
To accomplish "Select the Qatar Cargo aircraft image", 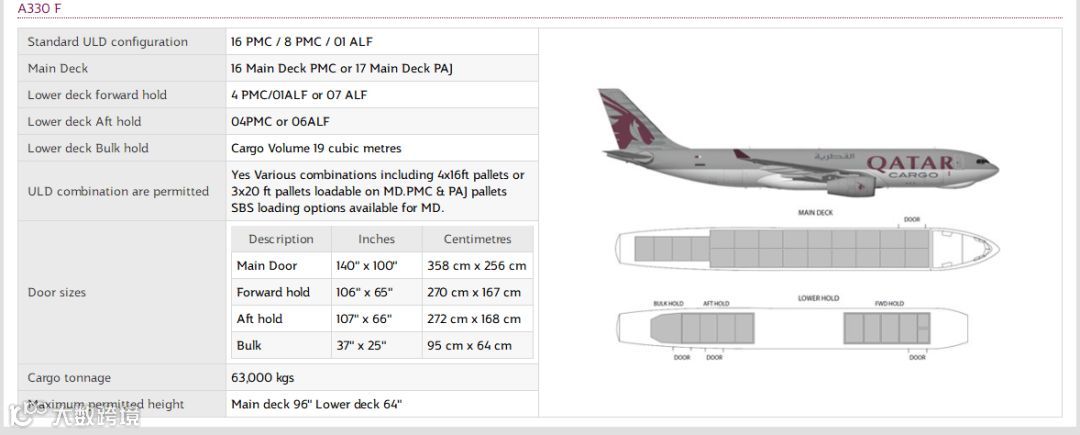I will click(x=798, y=143).
